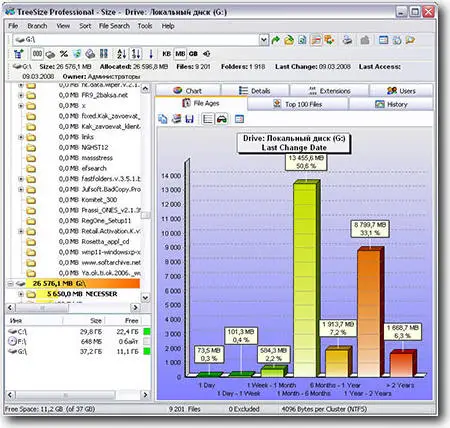Click the orange 8 799,7 MB bar
Image resolution: width=450 pixels, height=428 pixels.
coord(371,313)
